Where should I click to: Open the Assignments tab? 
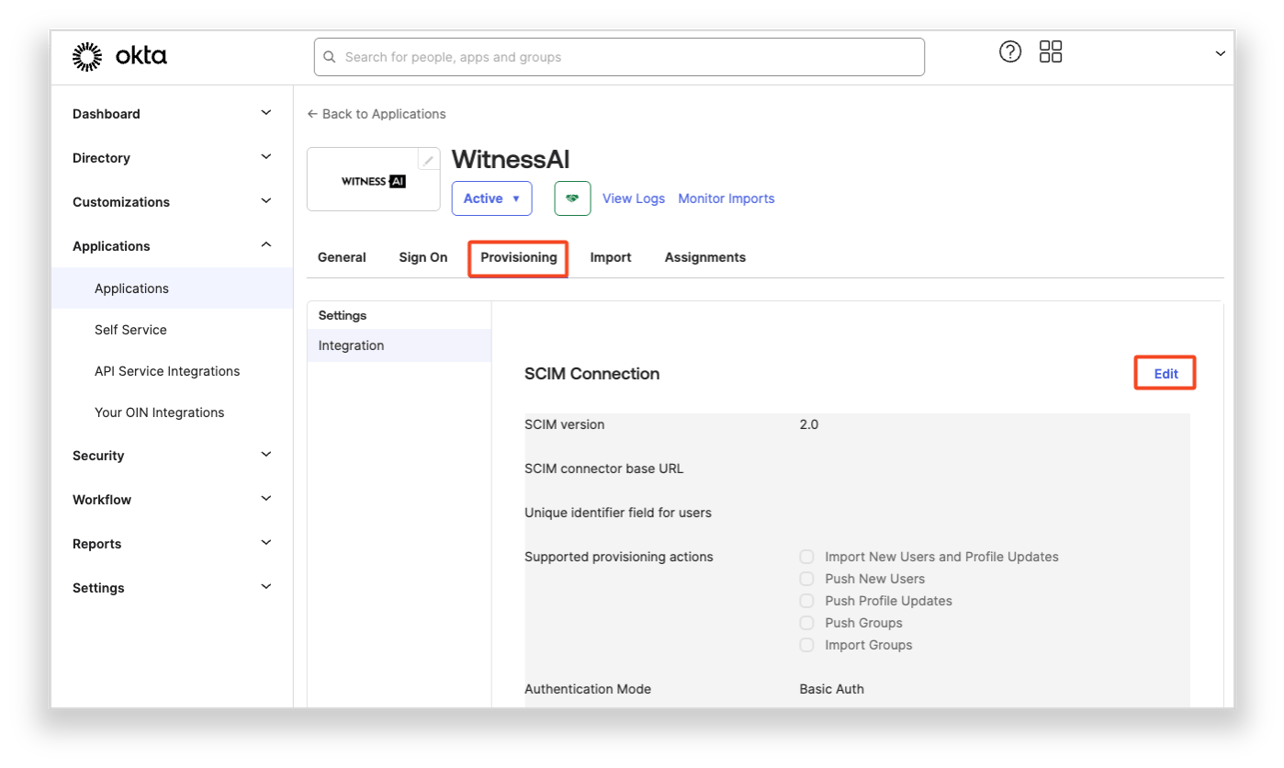(705, 257)
